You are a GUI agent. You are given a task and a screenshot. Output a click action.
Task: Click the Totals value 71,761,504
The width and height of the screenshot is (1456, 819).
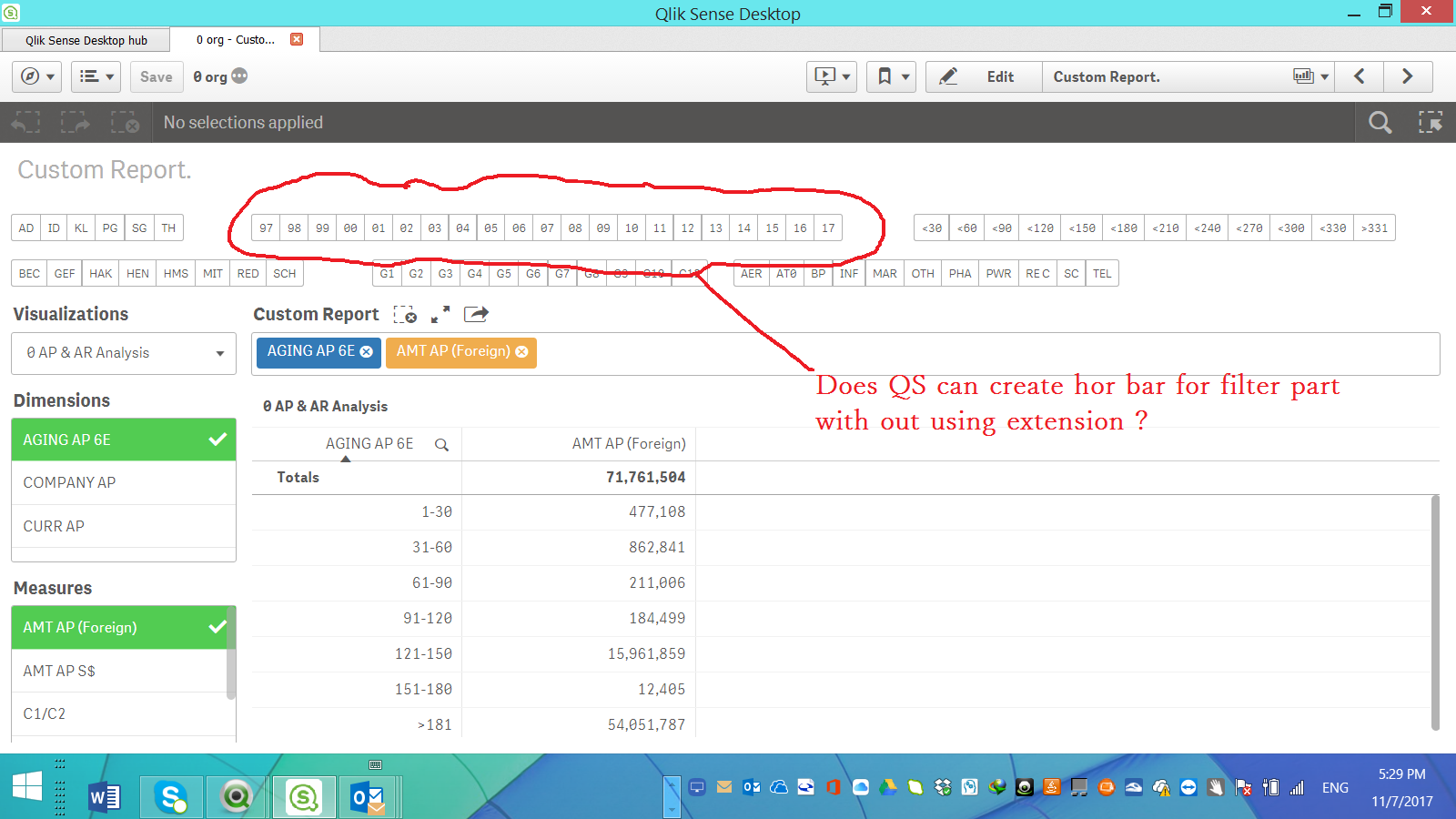click(x=646, y=478)
